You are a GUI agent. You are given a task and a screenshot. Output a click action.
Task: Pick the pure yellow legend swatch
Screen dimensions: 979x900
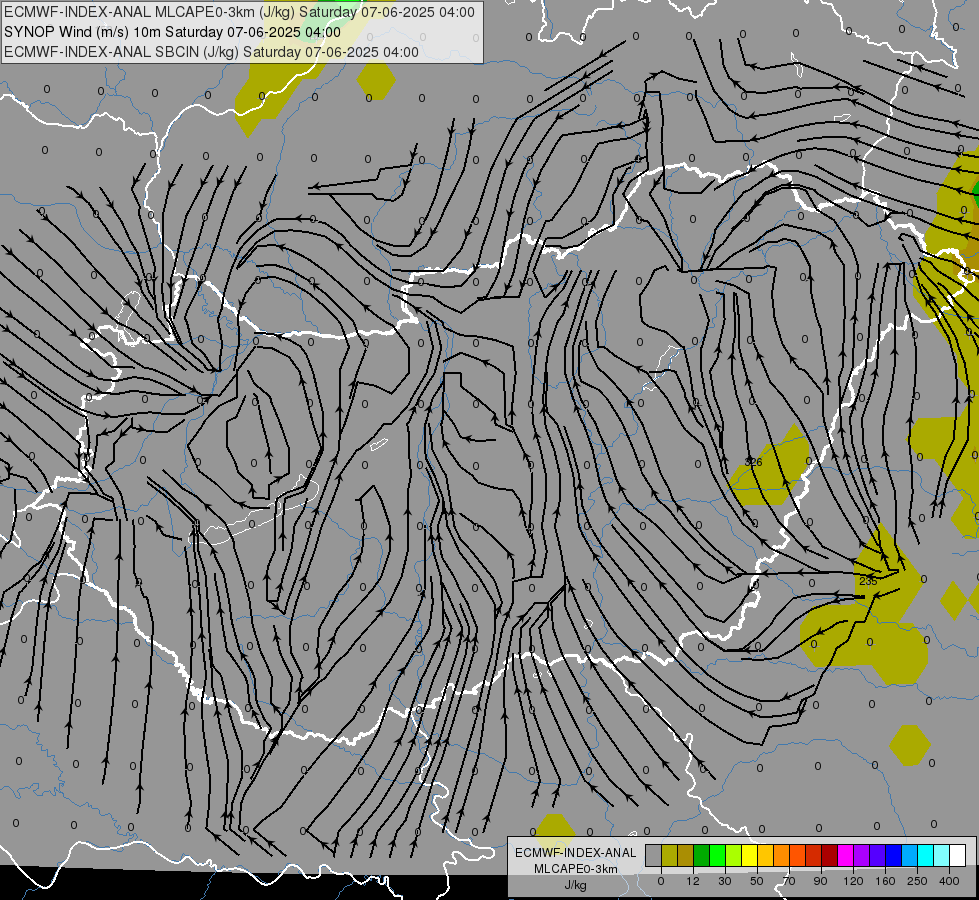click(x=749, y=855)
